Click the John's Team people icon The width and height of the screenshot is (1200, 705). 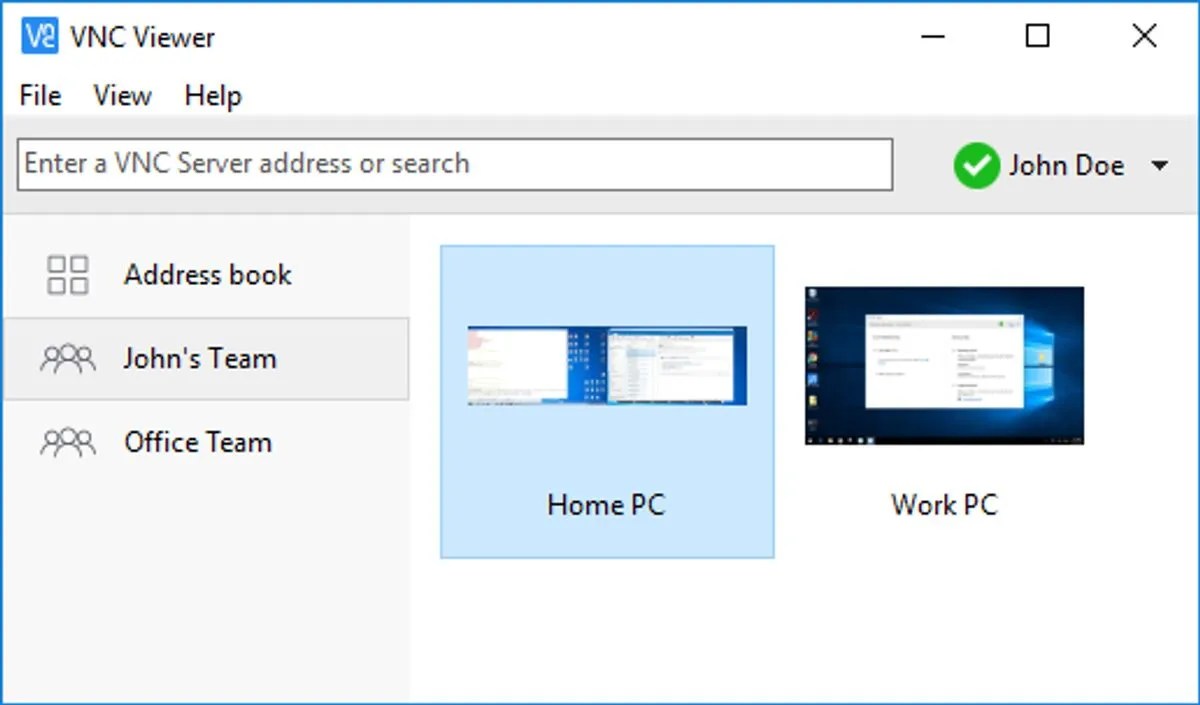[x=66, y=357]
